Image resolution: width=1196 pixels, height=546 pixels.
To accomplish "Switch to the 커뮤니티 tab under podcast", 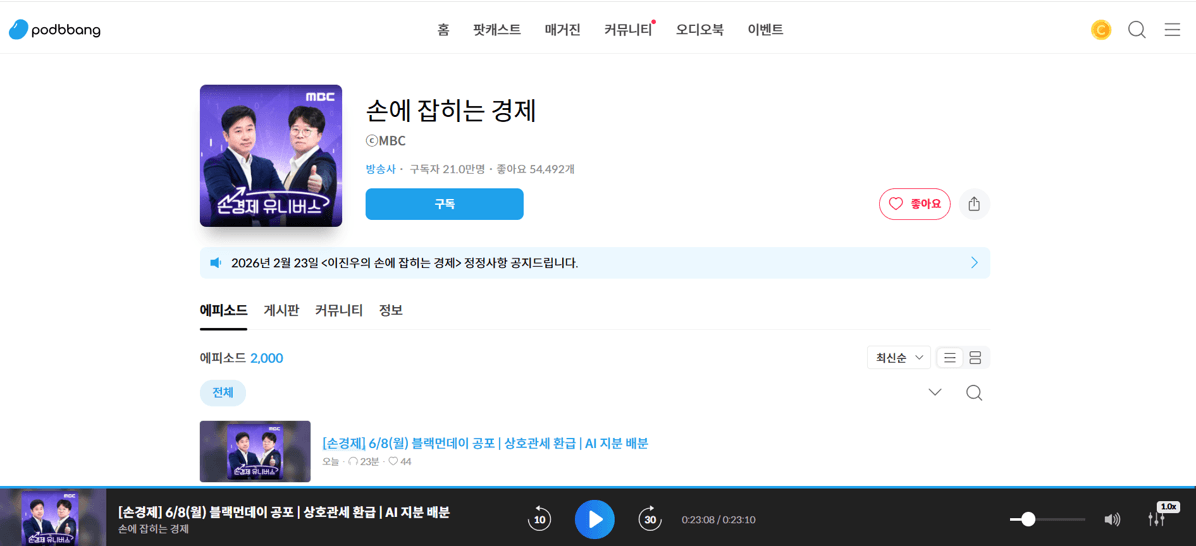I will click(x=339, y=310).
